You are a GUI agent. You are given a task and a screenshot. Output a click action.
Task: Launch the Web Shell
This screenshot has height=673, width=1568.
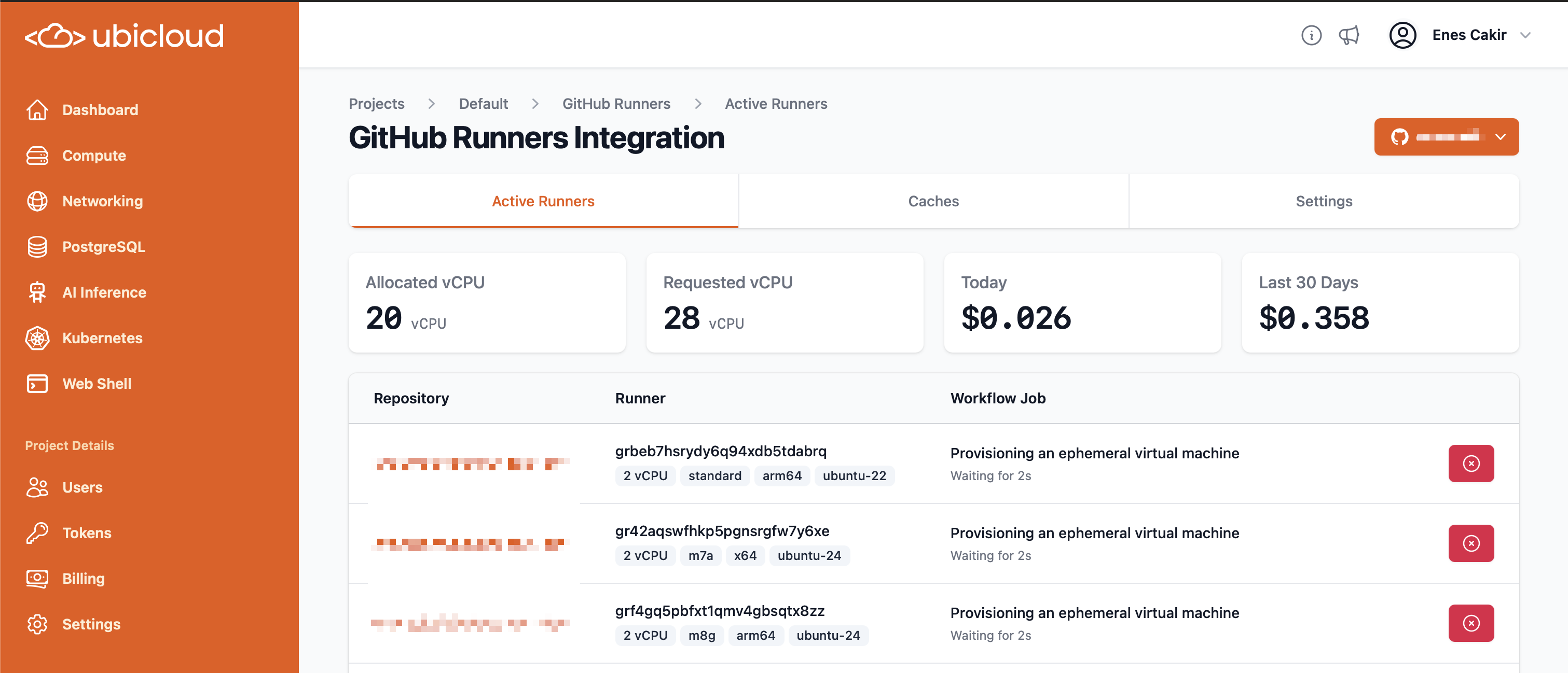click(x=97, y=383)
